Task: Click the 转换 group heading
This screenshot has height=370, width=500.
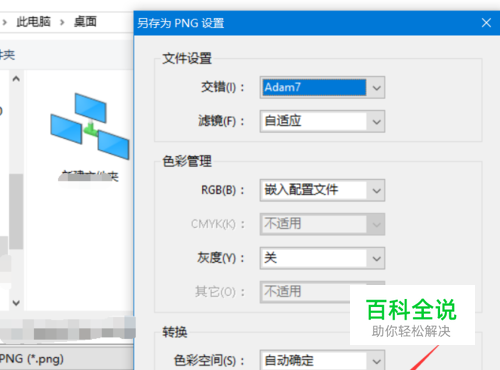Action: [175, 332]
